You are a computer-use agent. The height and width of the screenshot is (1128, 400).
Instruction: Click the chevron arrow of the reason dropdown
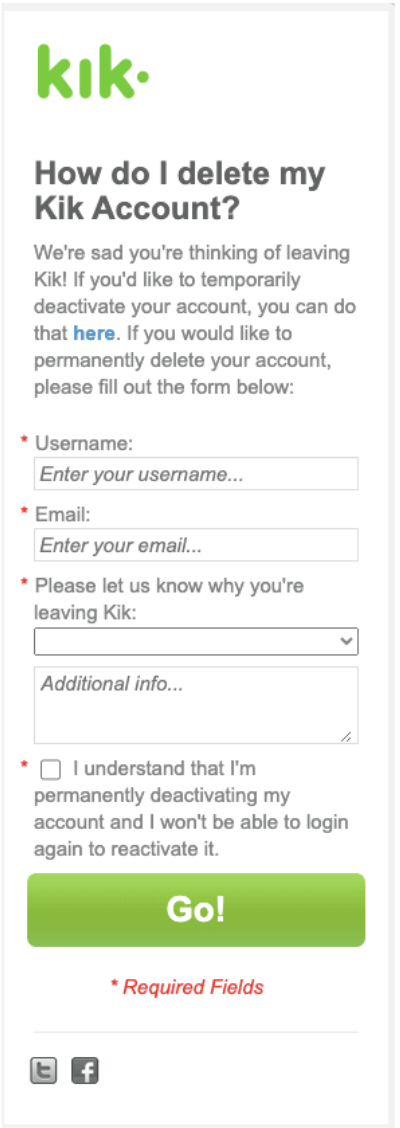pyautogui.click(x=347, y=641)
